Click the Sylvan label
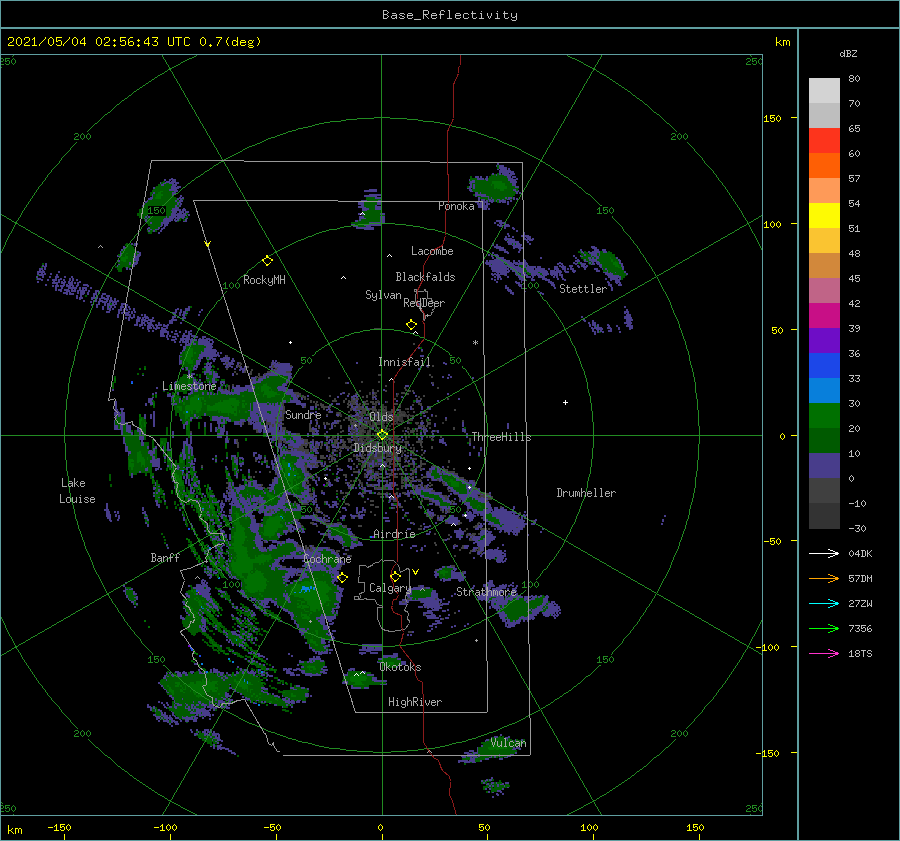Image resolution: width=900 pixels, height=841 pixels. (x=383, y=295)
